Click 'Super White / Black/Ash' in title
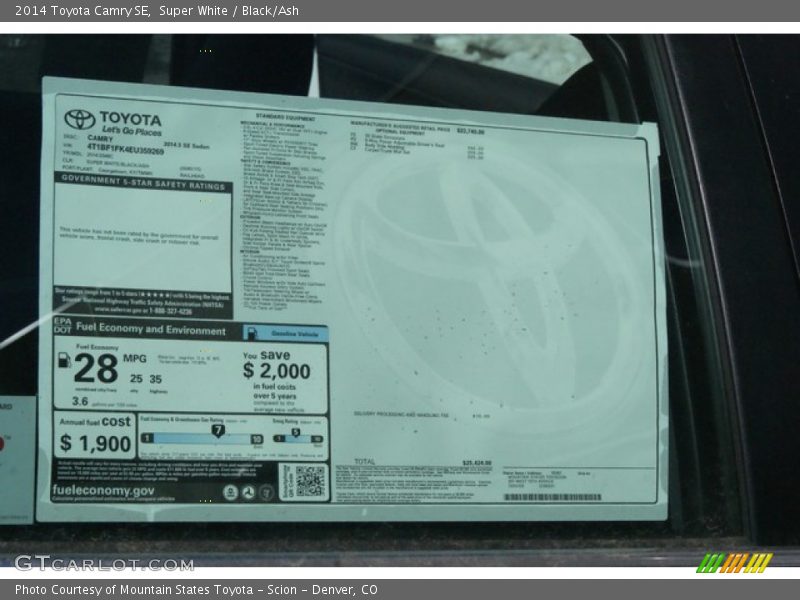Image resolution: width=800 pixels, height=600 pixels. click(x=229, y=11)
